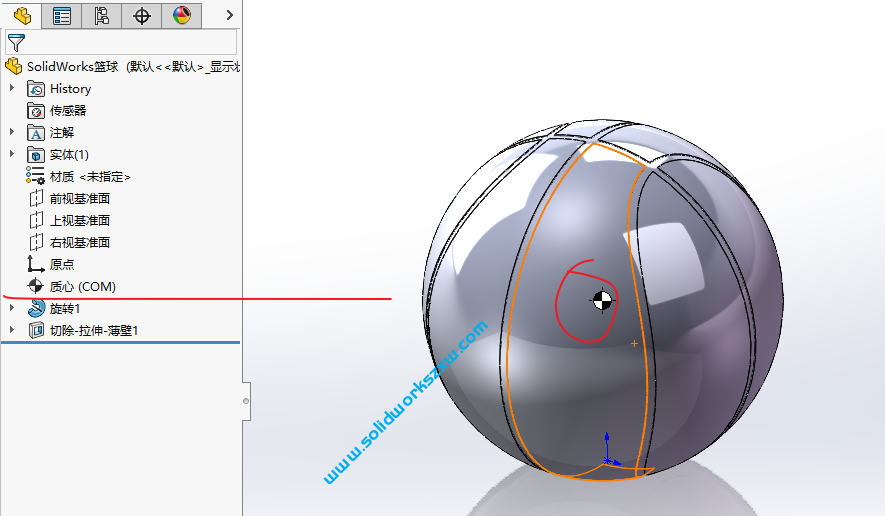The height and width of the screenshot is (516, 885).
Task: Select the 注解 label
Action: tap(62, 133)
